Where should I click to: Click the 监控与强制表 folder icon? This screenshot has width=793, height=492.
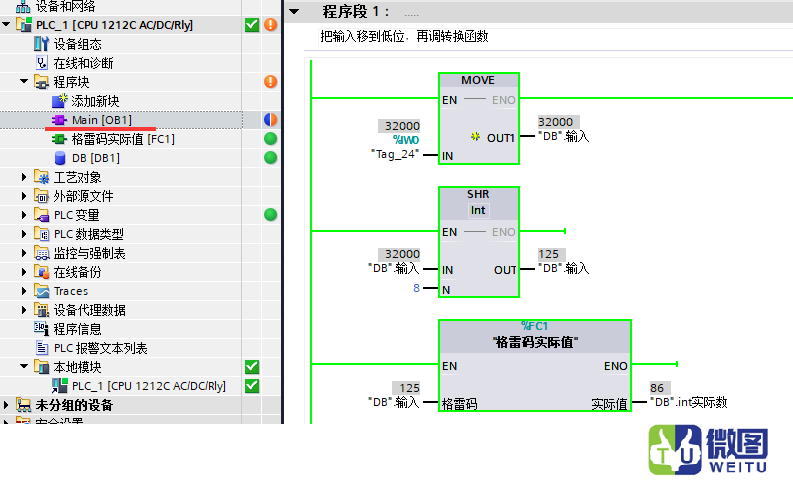tap(41, 253)
